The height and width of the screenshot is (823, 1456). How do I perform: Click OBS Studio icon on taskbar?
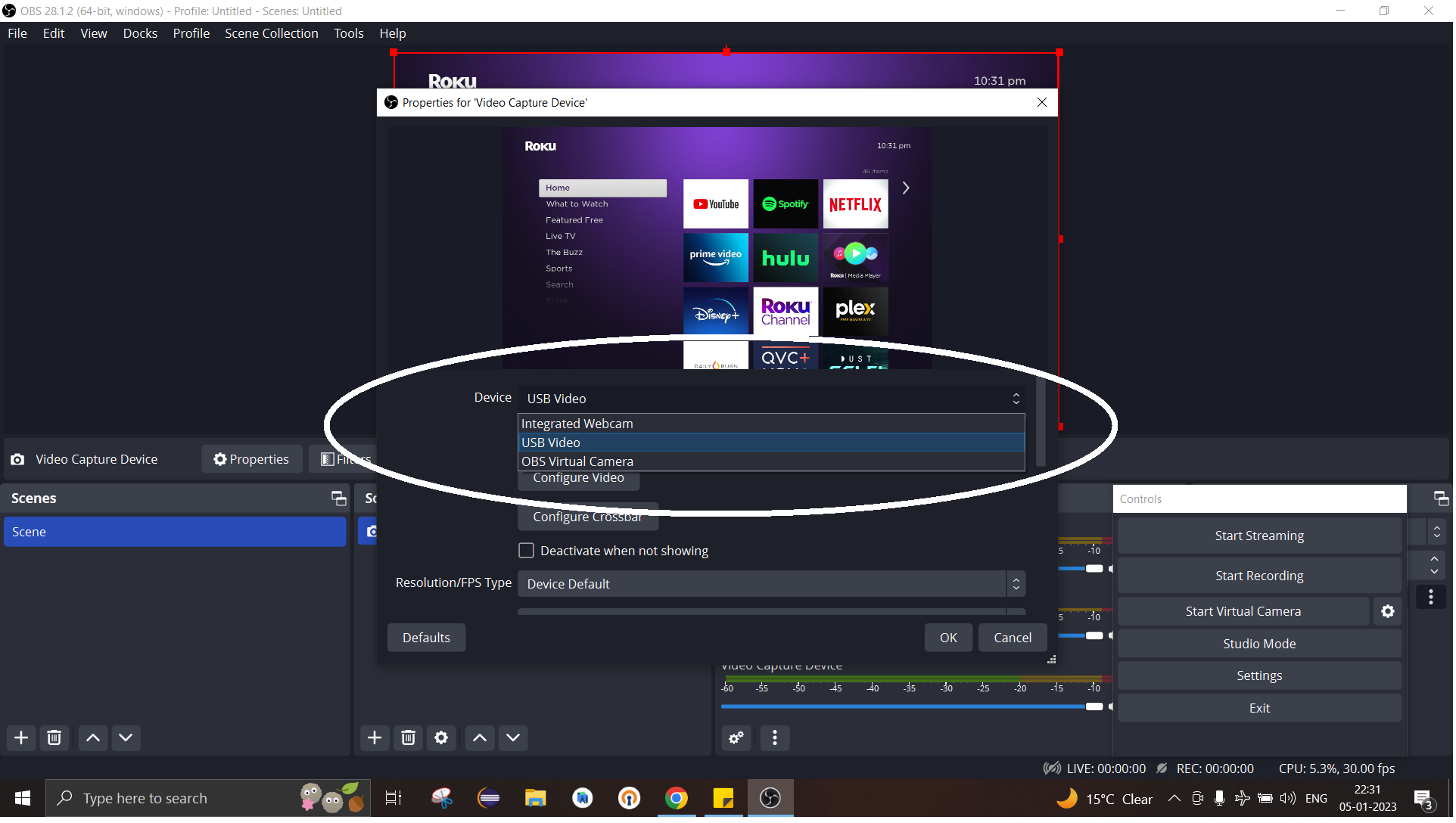coord(772,800)
